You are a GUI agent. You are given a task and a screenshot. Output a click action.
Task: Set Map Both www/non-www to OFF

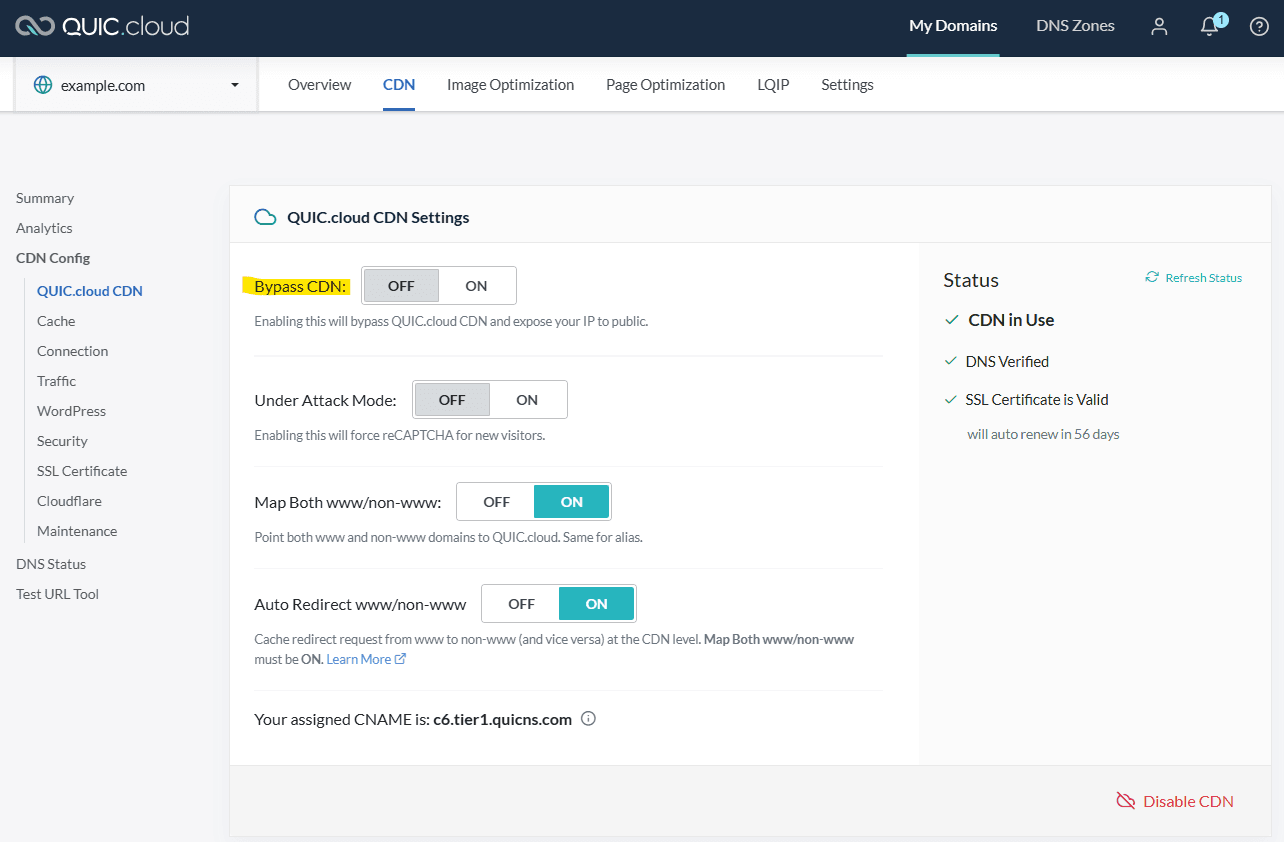coord(496,502)
